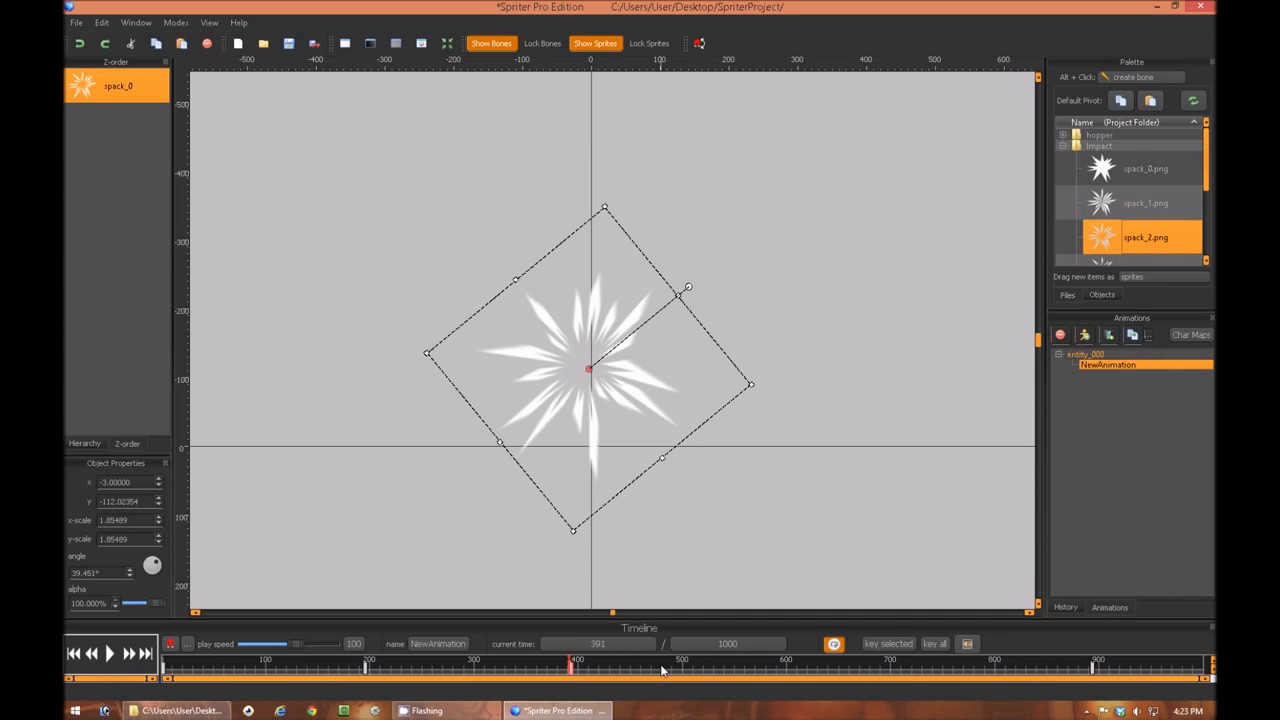
Task: Click the red delete icon in the top toolbar
Action: [207, 43]
